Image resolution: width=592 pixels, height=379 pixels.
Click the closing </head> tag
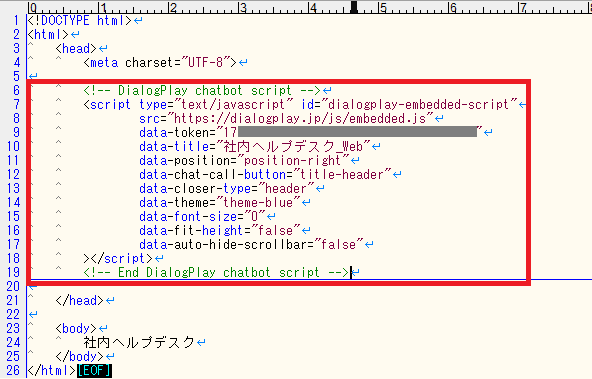click(x=79, y=300)
